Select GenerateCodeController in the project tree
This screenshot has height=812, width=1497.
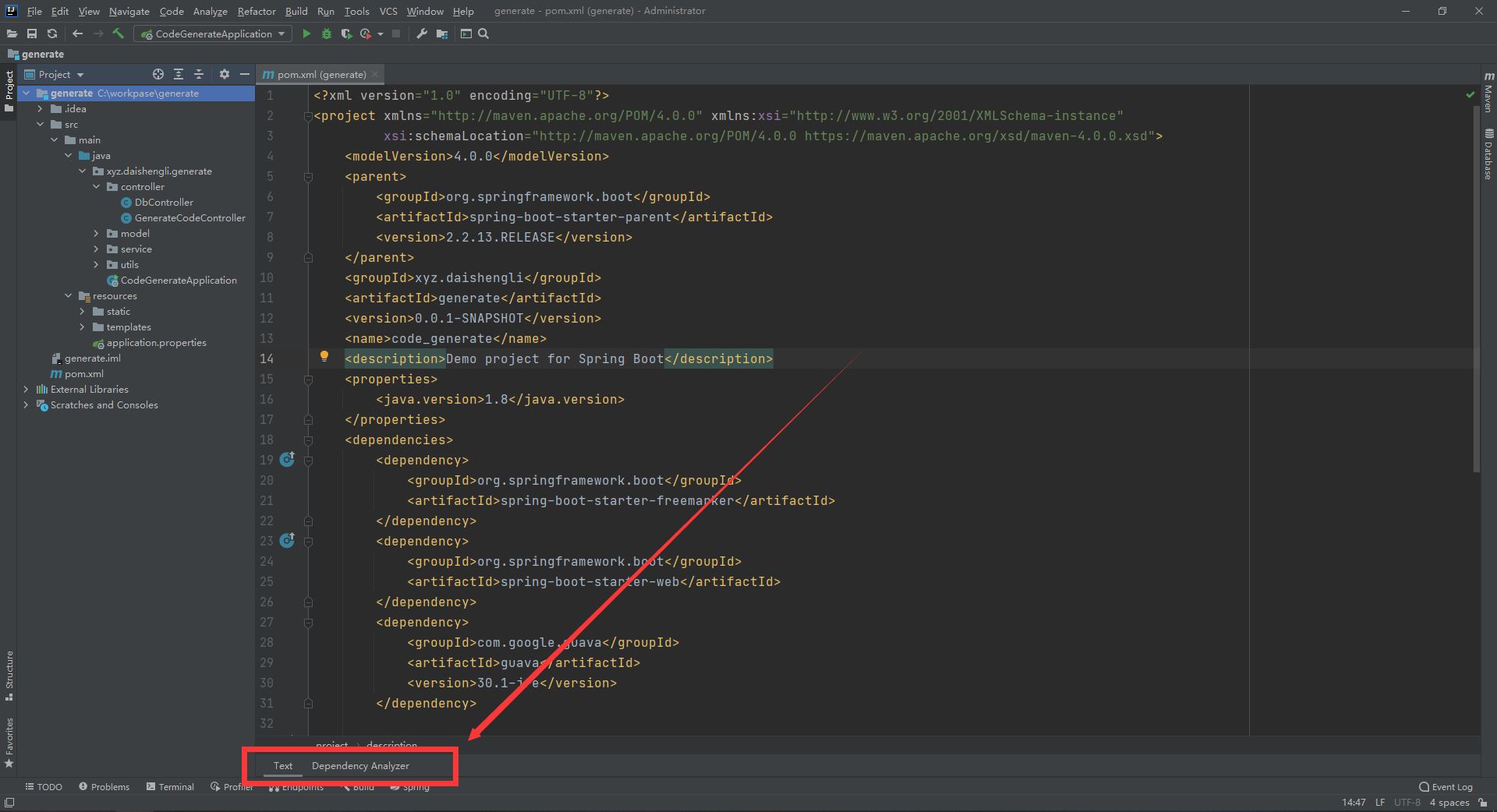(x=189, y=217)
